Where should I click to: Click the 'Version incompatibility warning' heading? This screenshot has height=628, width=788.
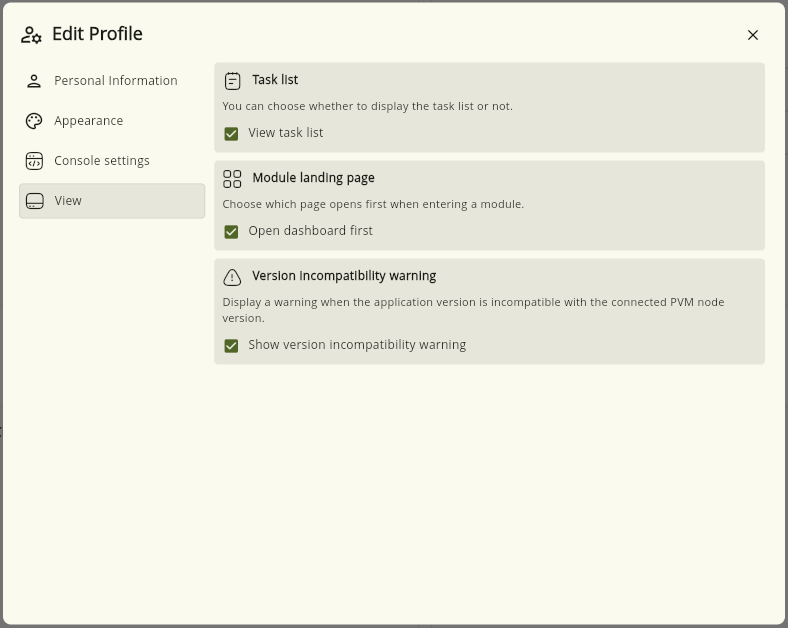(344, 276)
